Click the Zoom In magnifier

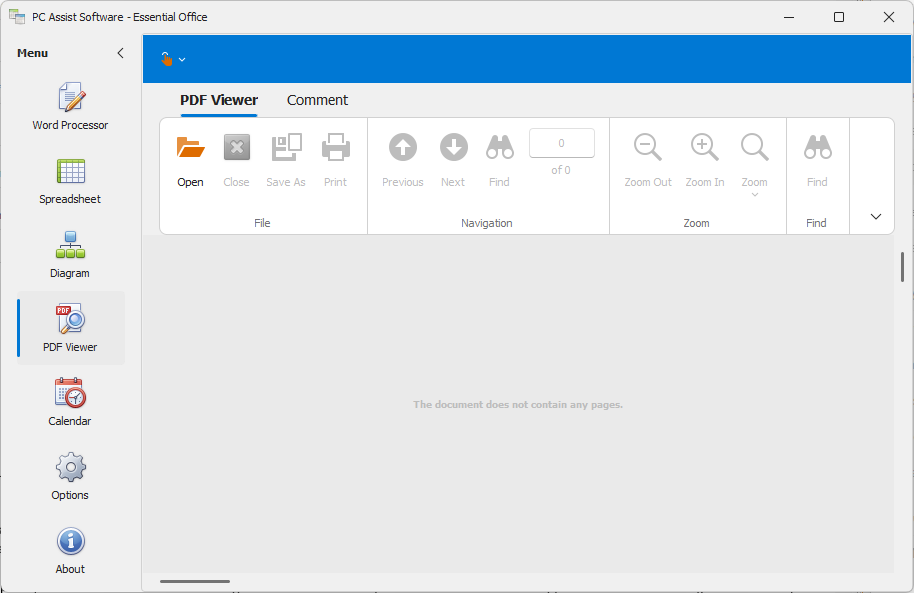click(x=705, y=159)
